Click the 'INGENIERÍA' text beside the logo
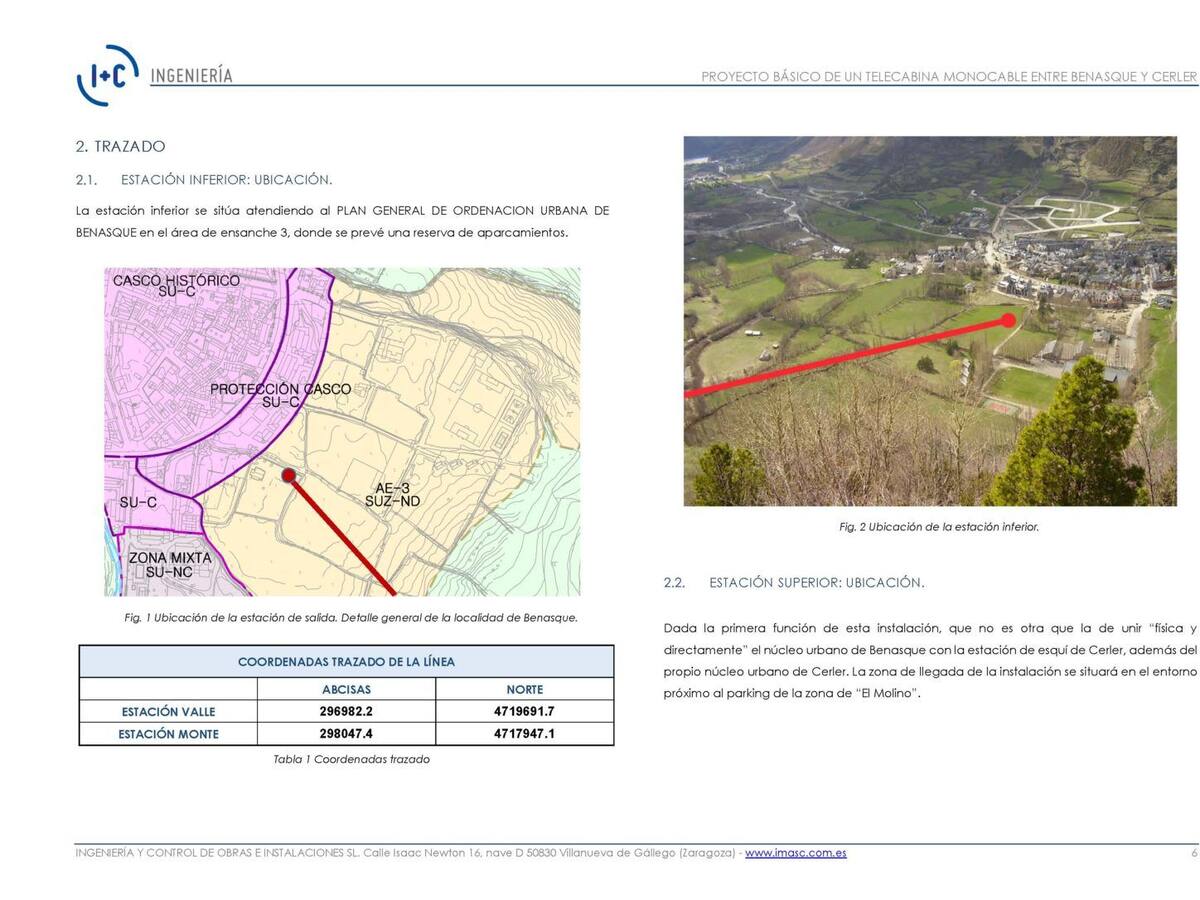 click(191, 76)
